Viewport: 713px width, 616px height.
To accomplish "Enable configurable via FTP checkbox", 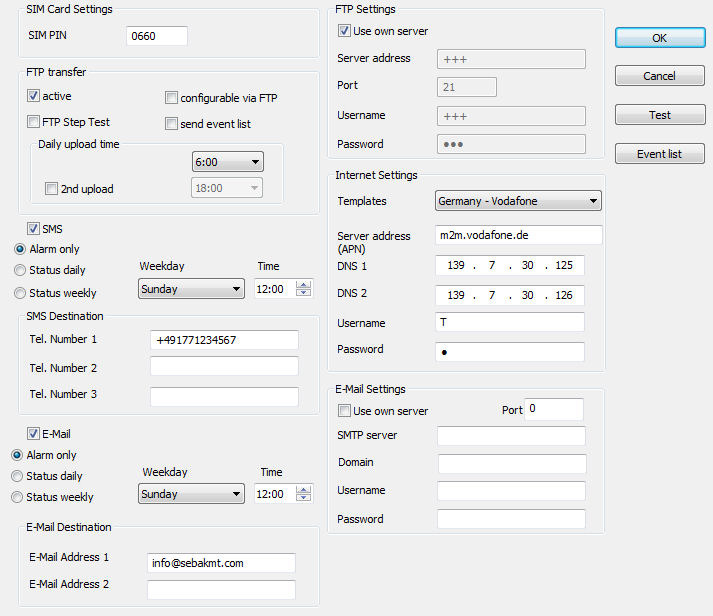I will [x=171, y=97].
